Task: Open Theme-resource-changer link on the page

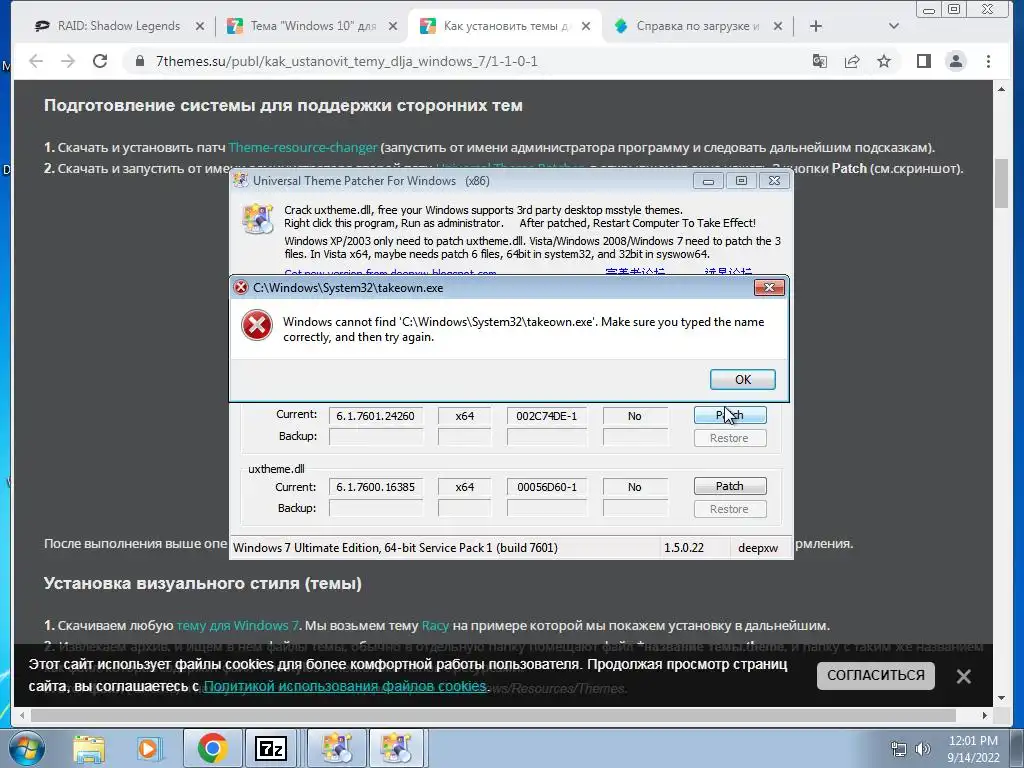Action: click(x=303, y=148)
